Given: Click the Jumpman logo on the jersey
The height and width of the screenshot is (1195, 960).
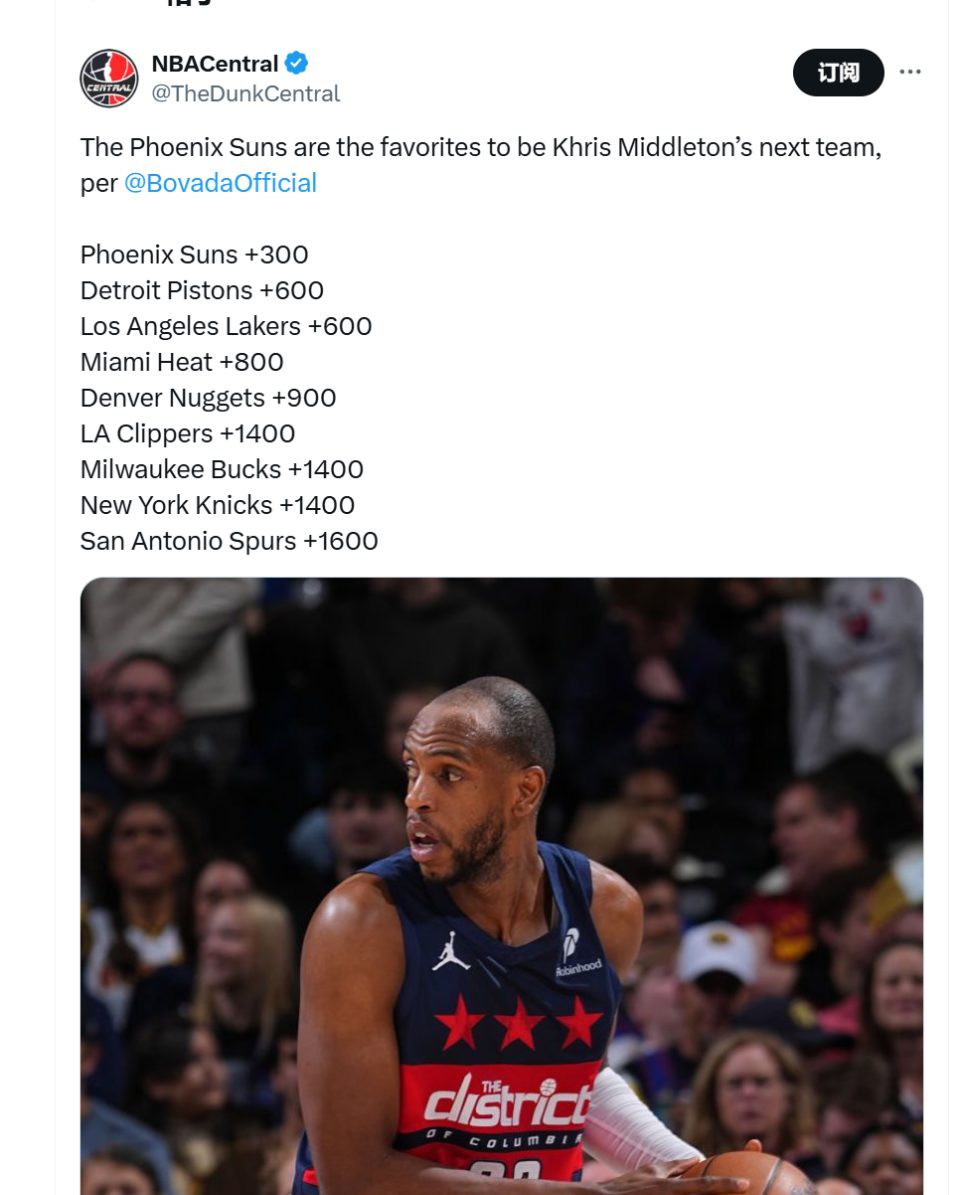Looking at the screenshot, I should point(451,951).
